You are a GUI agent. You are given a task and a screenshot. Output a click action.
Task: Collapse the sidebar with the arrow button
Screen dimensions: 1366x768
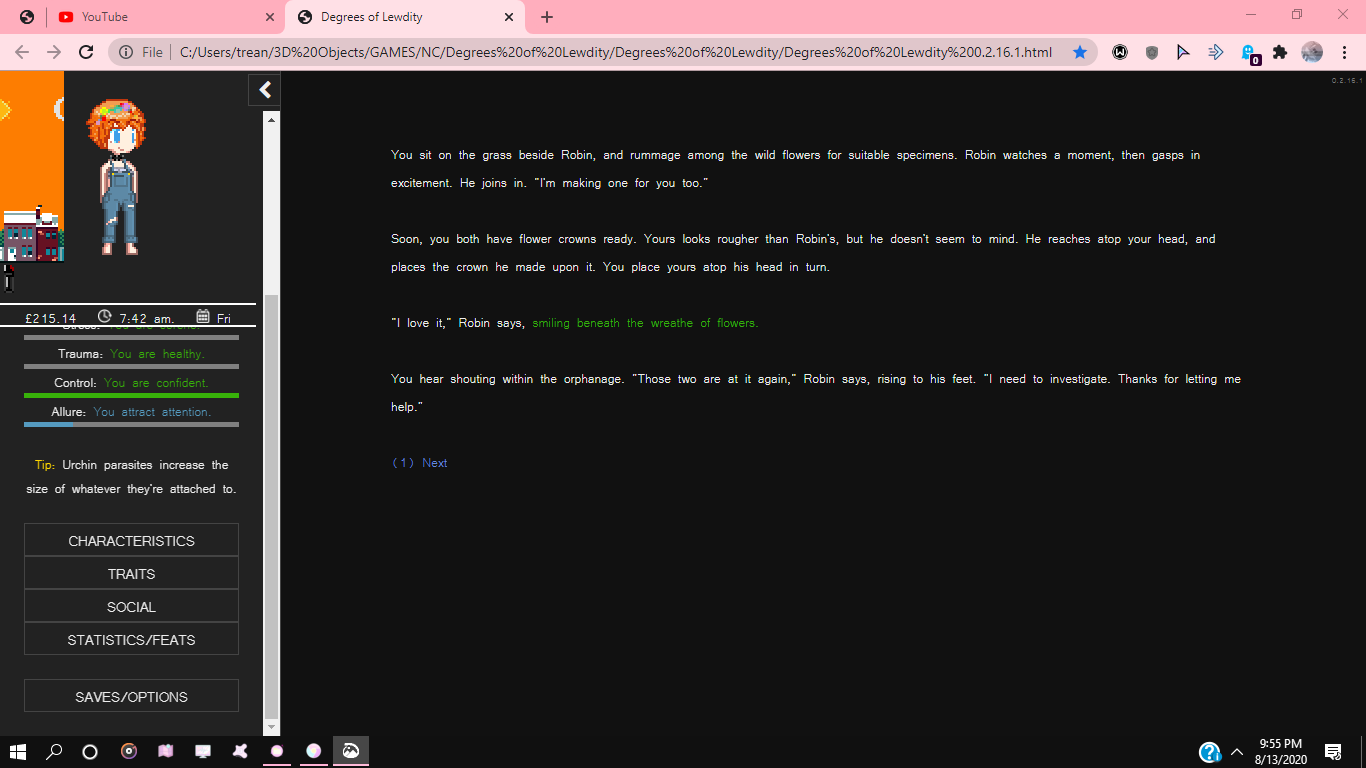265,90
